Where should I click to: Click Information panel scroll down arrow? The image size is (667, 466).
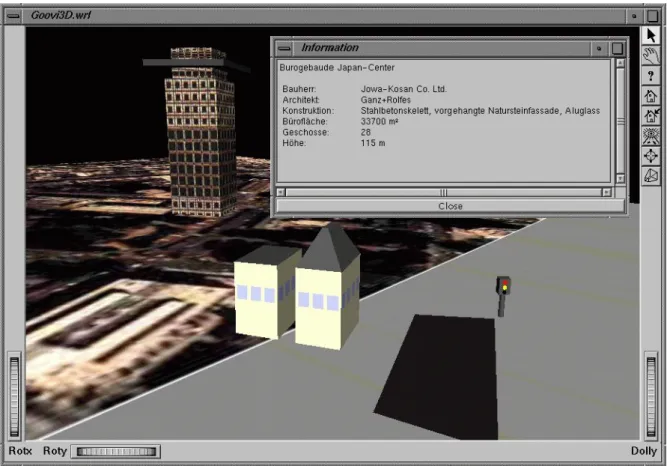(620, 179)
